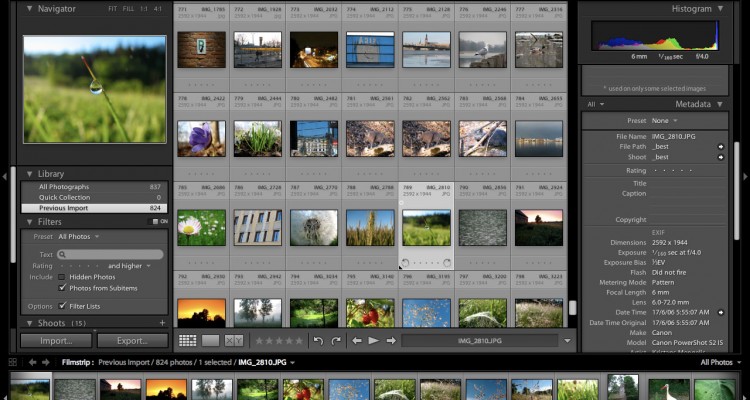Switch to grid view in the toolbar
Viewport: 750px width, 400px height.
[187, 340]
